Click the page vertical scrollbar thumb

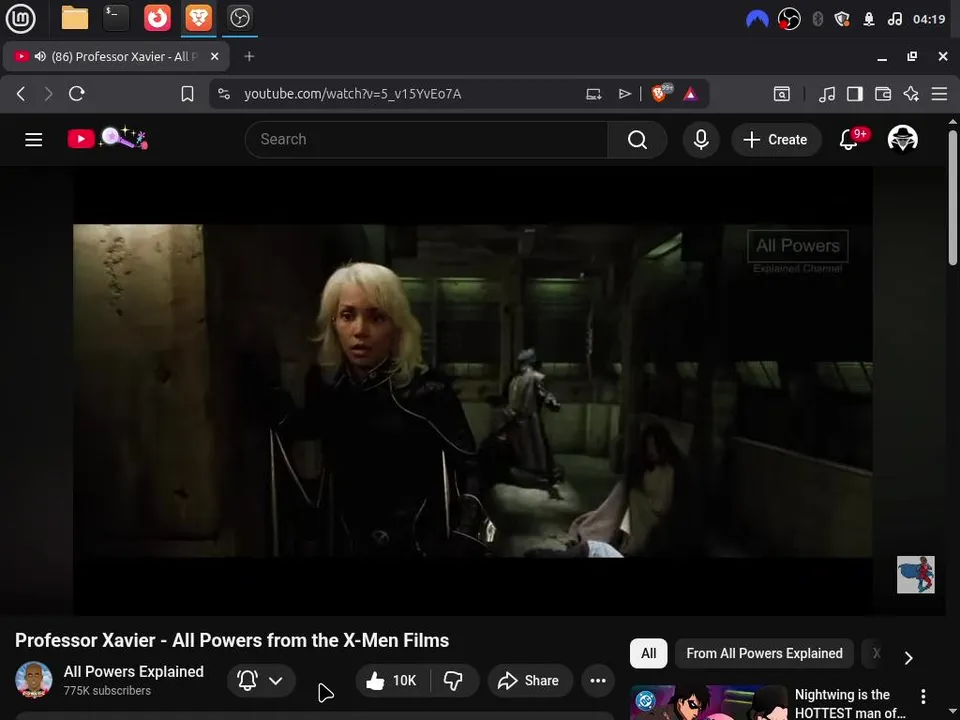pos(953,197)
